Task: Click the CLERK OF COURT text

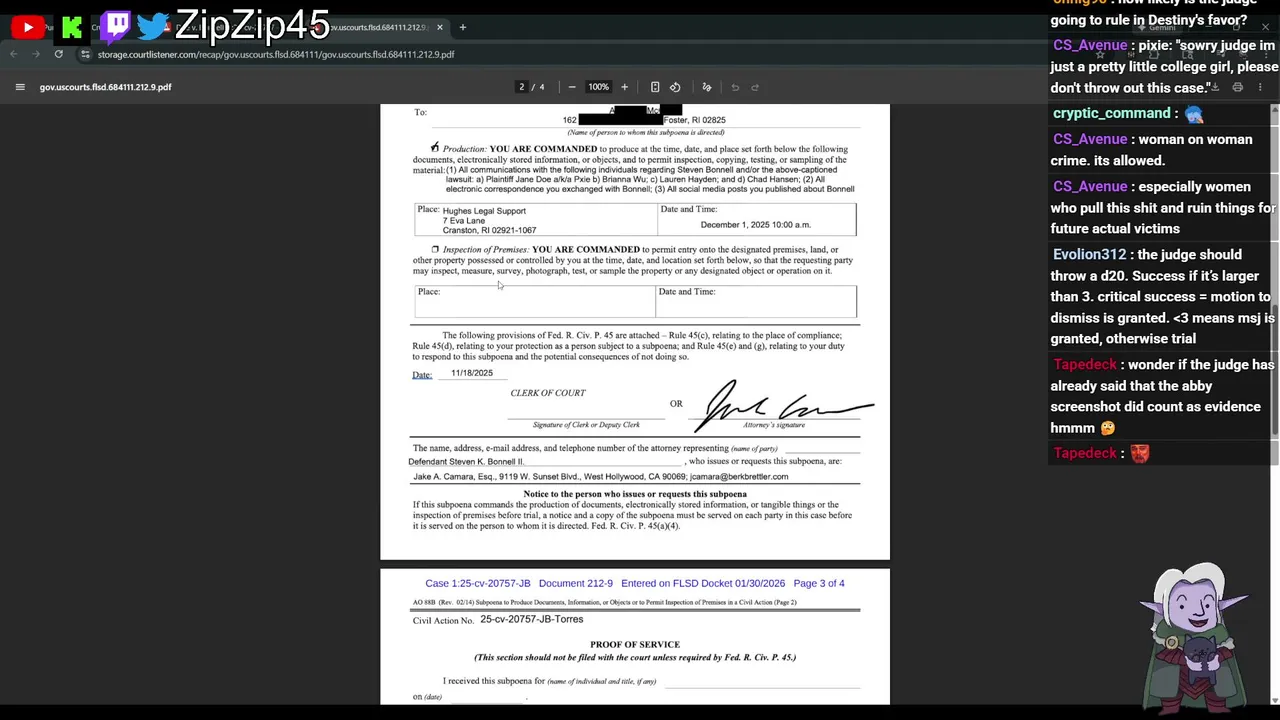Action: point(548,393)
